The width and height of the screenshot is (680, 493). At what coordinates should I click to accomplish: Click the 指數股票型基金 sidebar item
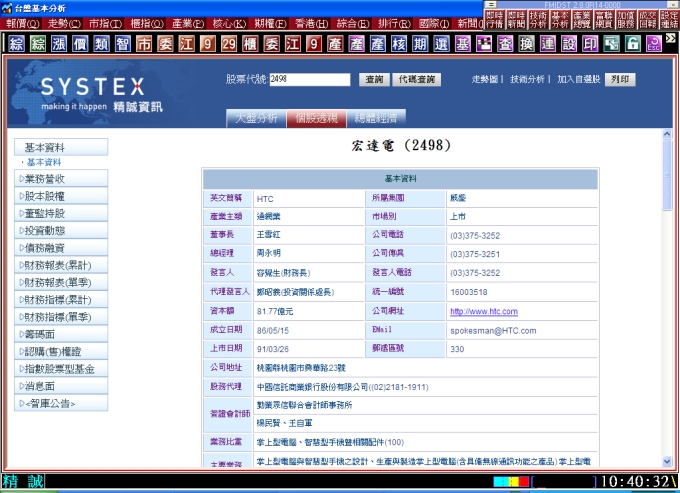pos(61,369)
